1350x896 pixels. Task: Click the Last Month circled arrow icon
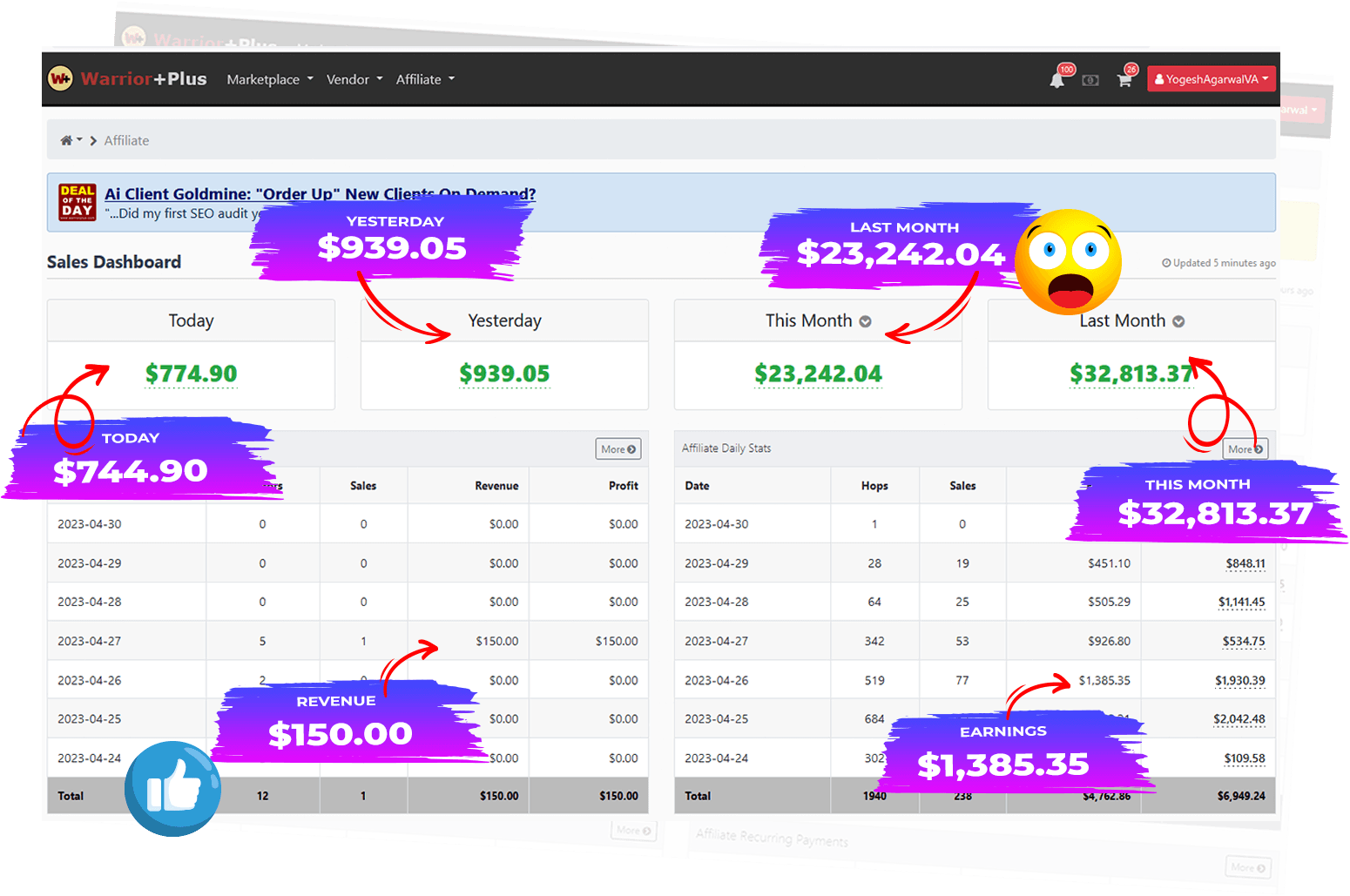click(x=1178, y=321)
